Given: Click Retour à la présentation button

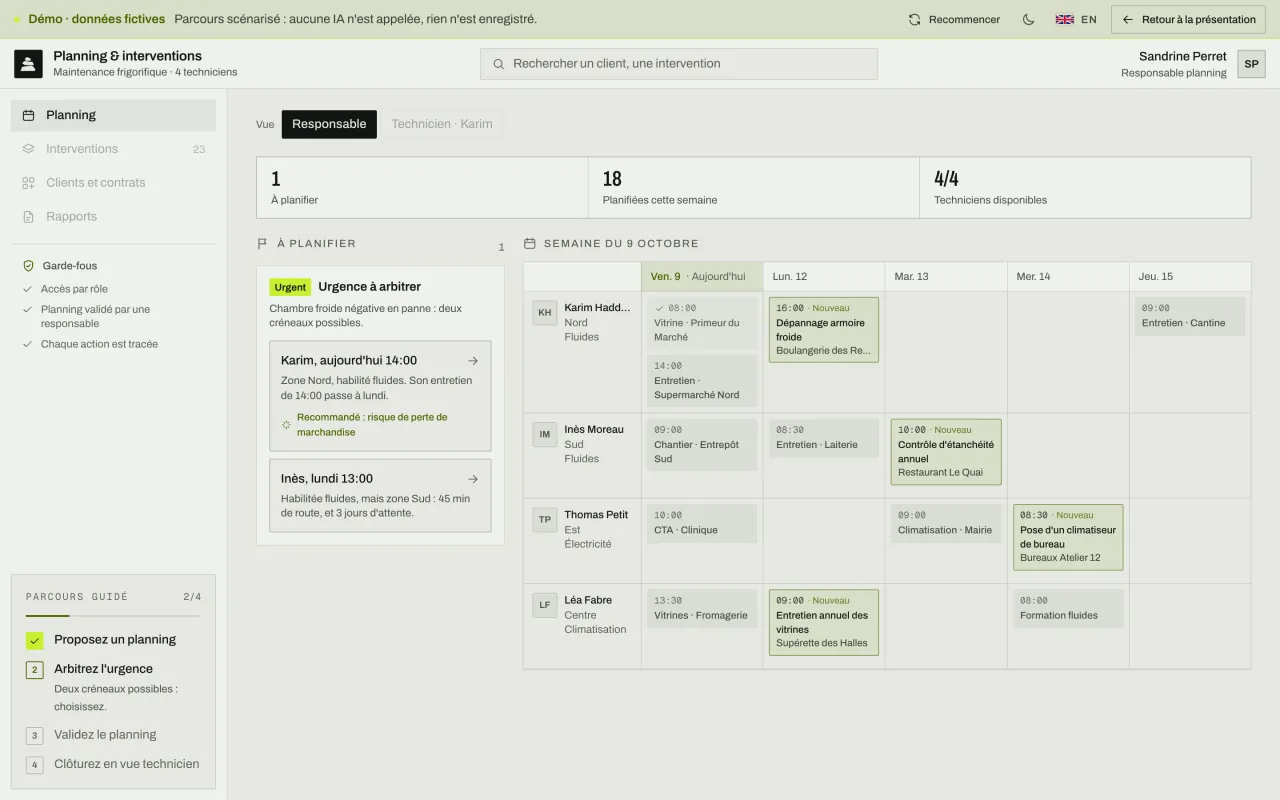Looking at the screenshot, I should tap(1189, 19).
